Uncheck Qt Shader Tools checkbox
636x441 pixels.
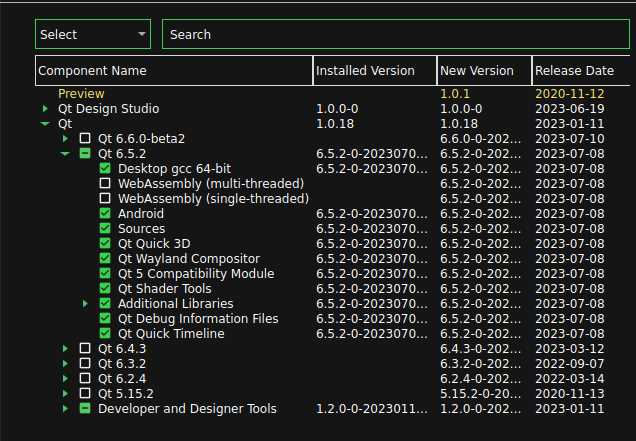click(x=105, y=288)
